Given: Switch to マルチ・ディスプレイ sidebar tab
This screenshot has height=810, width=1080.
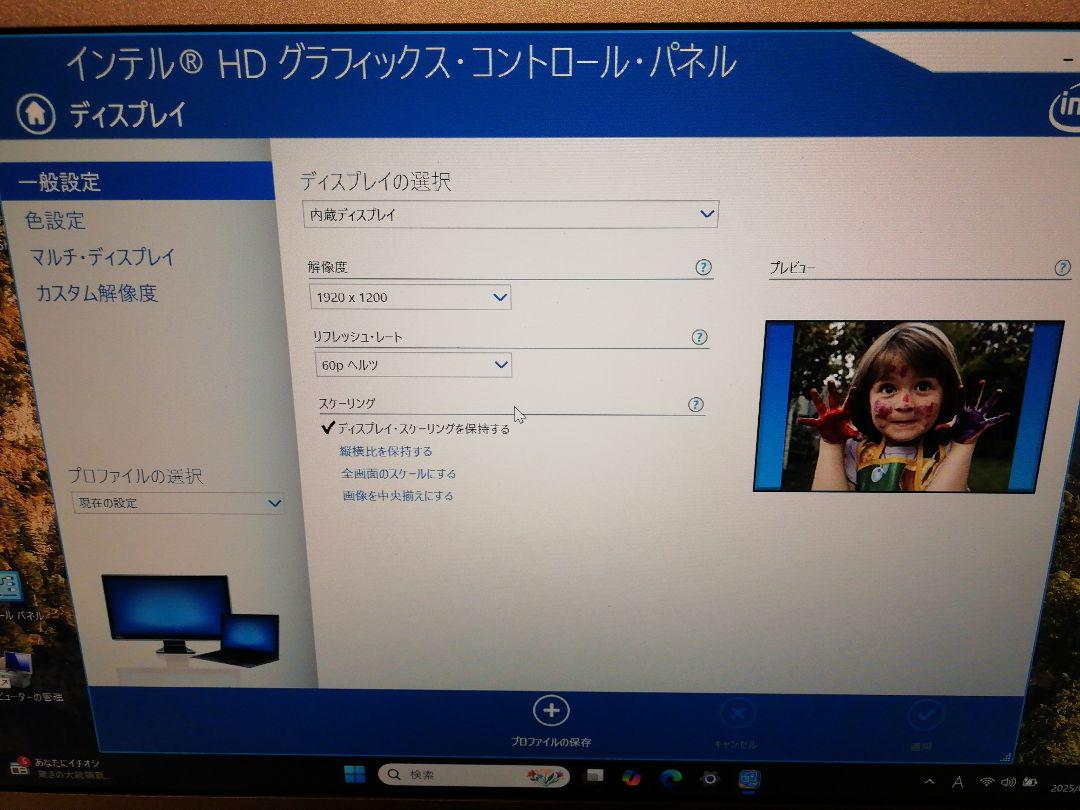Looking at the screenshot, I should pyautogui.click(x=103, y=257).
